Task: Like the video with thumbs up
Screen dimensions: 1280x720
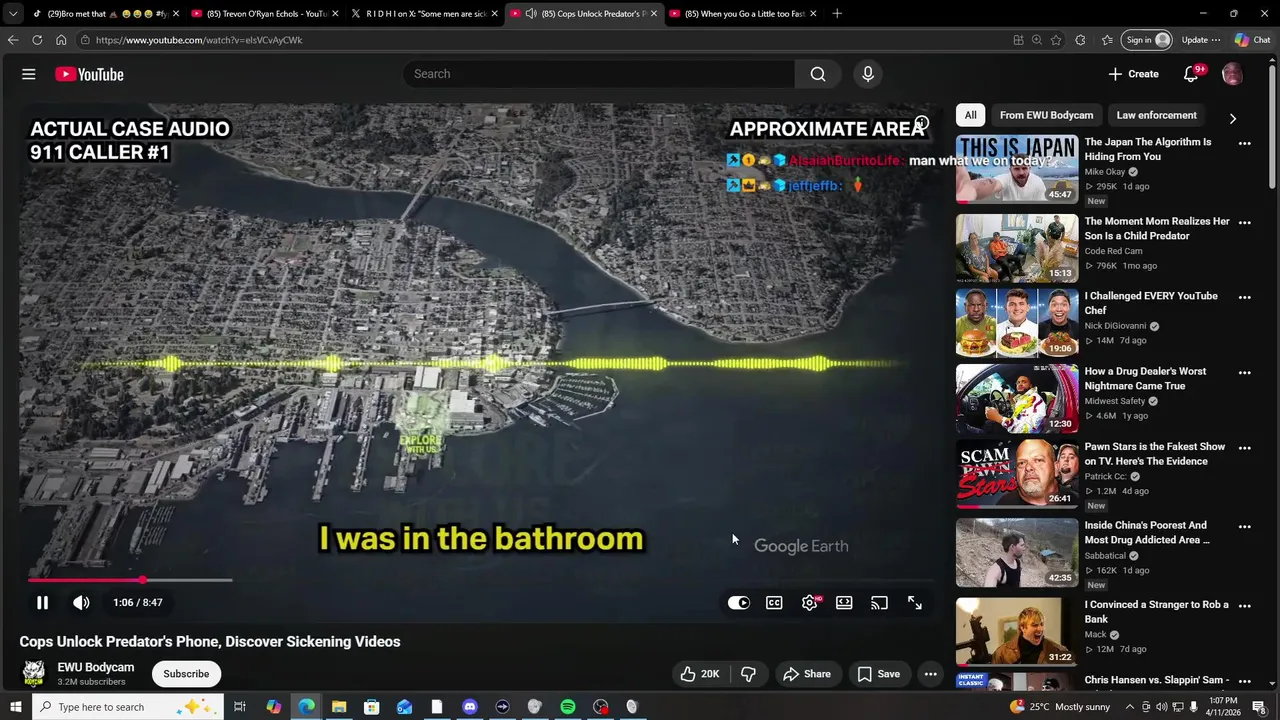Action: [x=699, y=674]
